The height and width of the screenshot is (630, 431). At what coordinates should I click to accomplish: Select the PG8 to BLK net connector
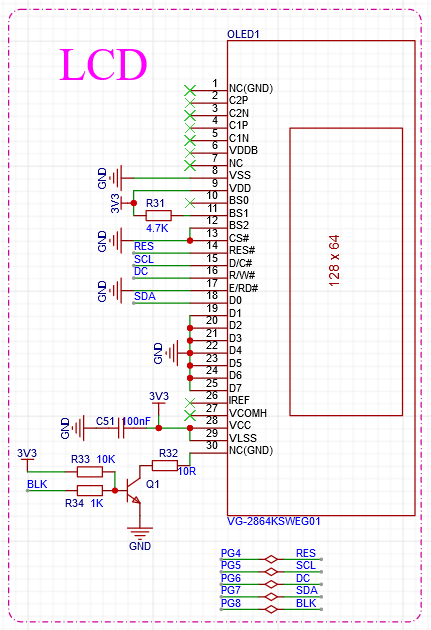(x=272, y=609)
